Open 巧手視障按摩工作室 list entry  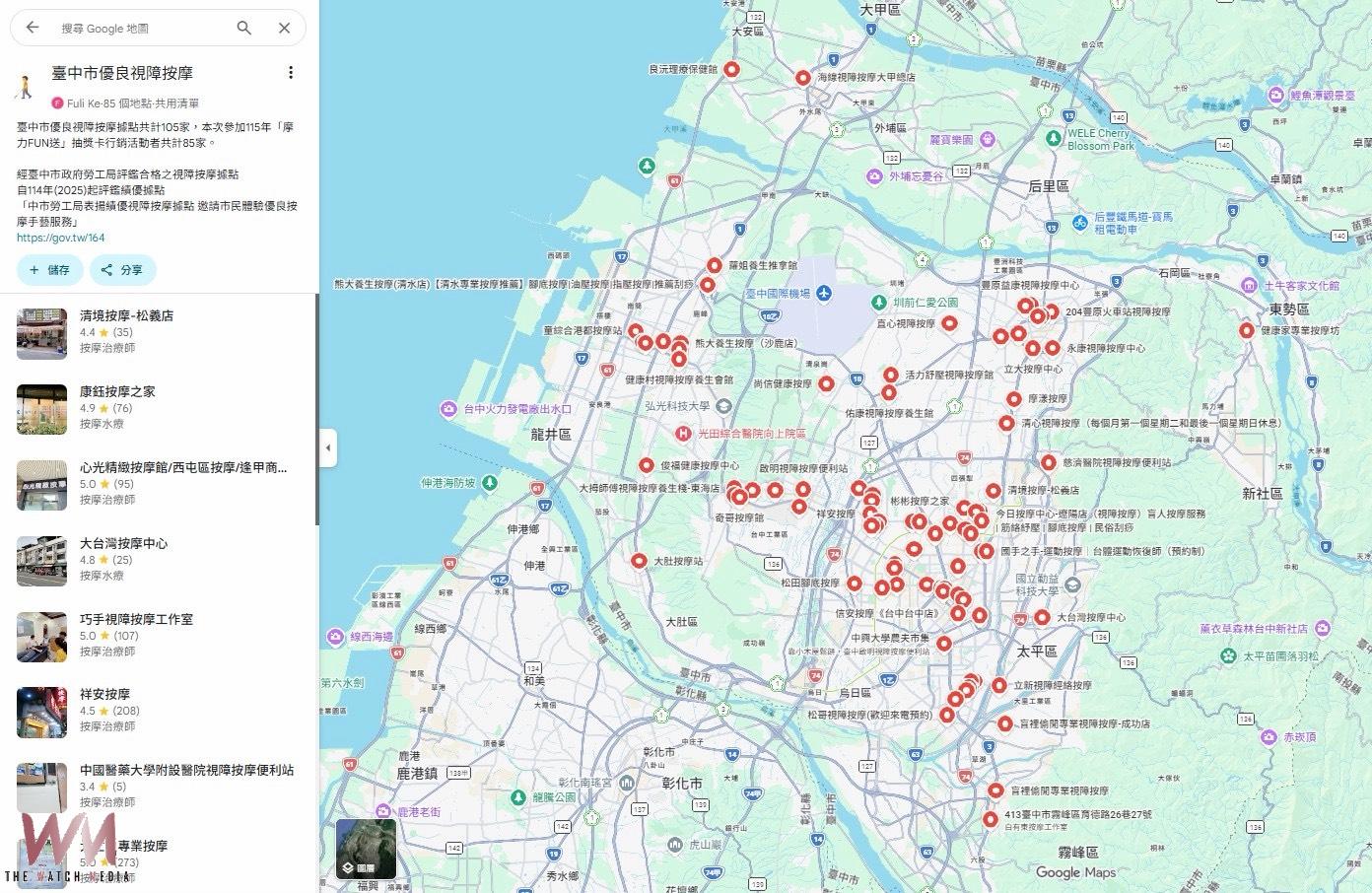(x=158, y=636)
